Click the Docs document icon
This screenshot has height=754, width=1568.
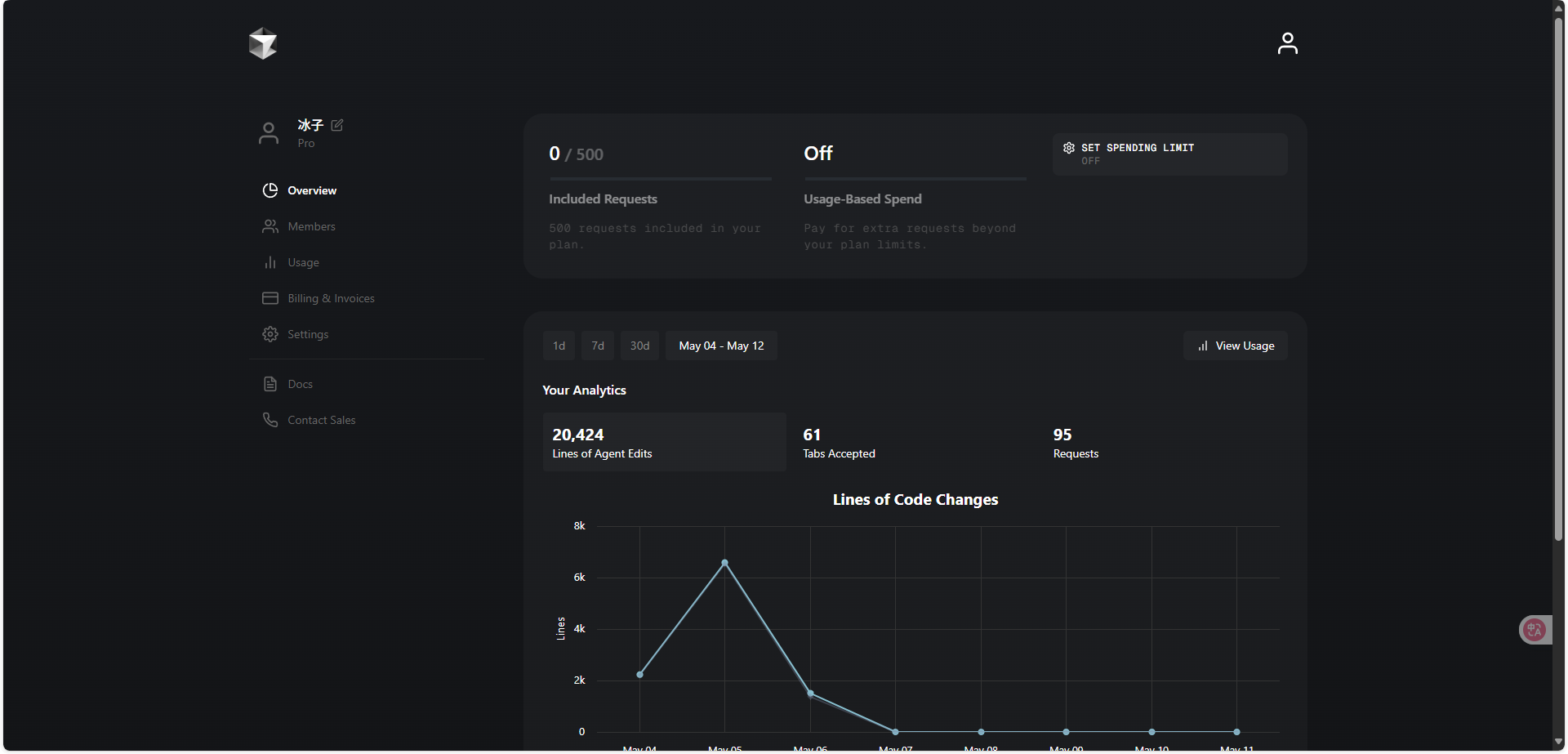270,384
